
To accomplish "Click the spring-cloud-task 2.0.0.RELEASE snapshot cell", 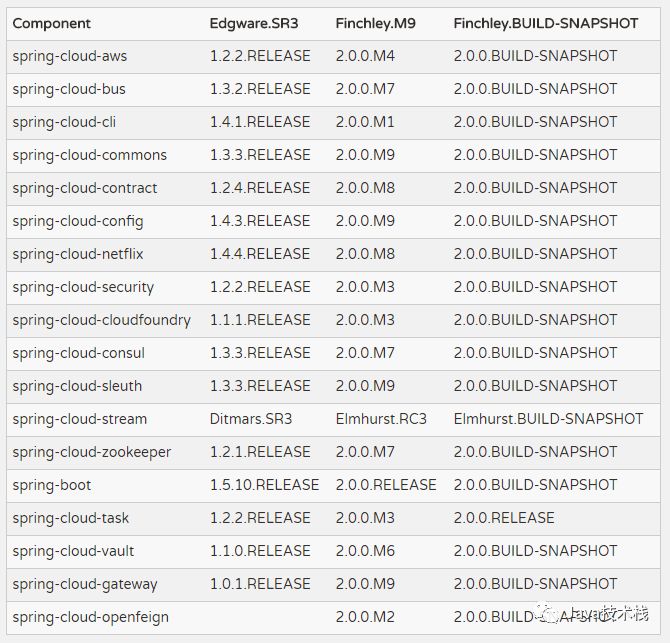I will click(504, 518).
